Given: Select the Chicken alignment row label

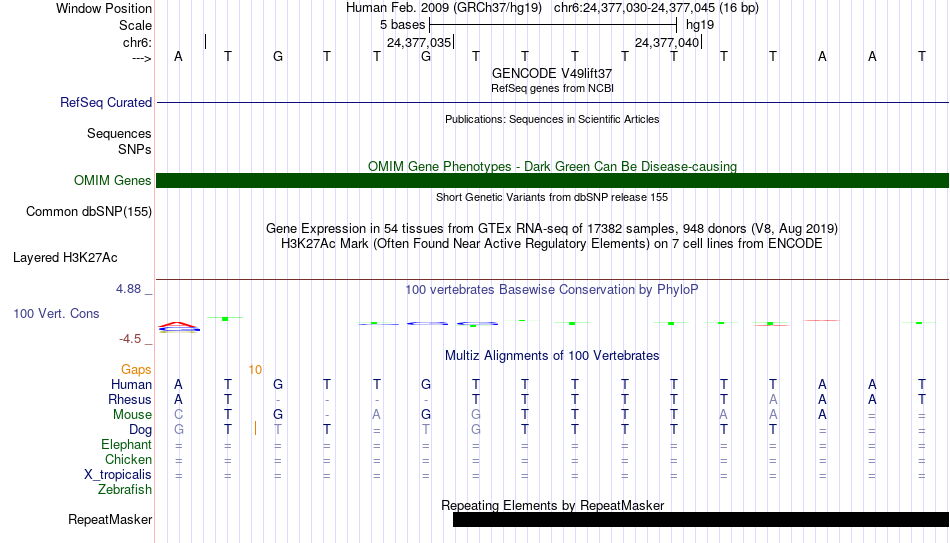Looking at the screenshot, I should [x=128, y=460].
